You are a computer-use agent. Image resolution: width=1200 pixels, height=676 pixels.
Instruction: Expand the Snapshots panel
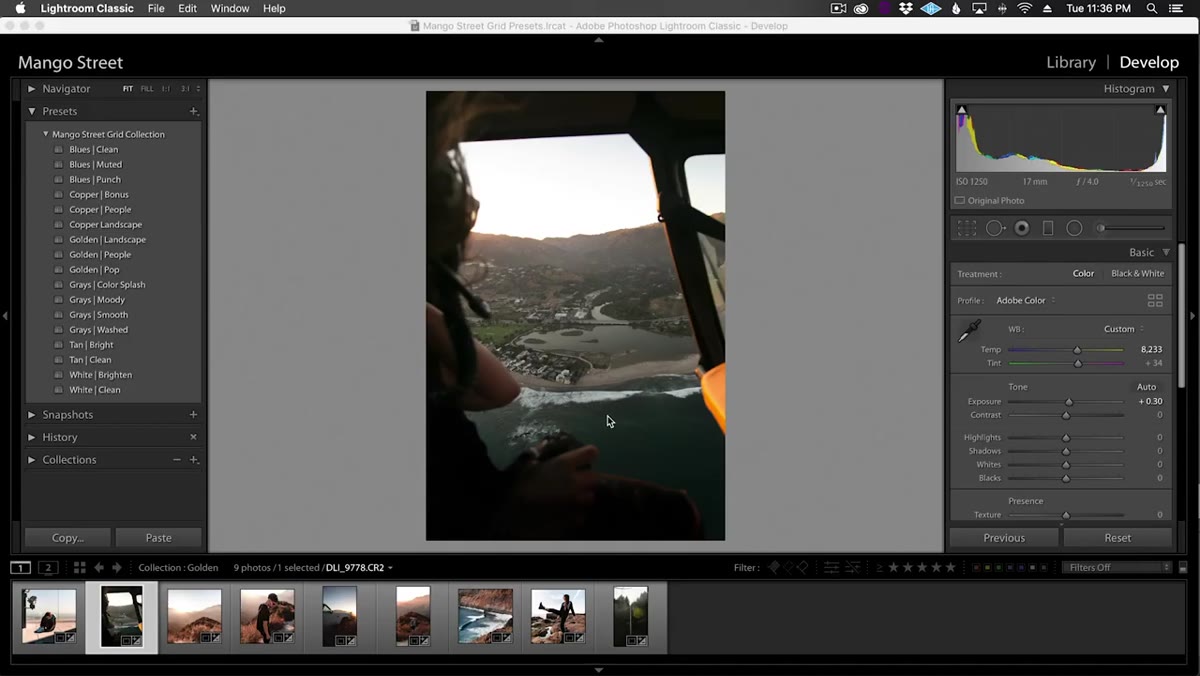click(x=32, y=414)
